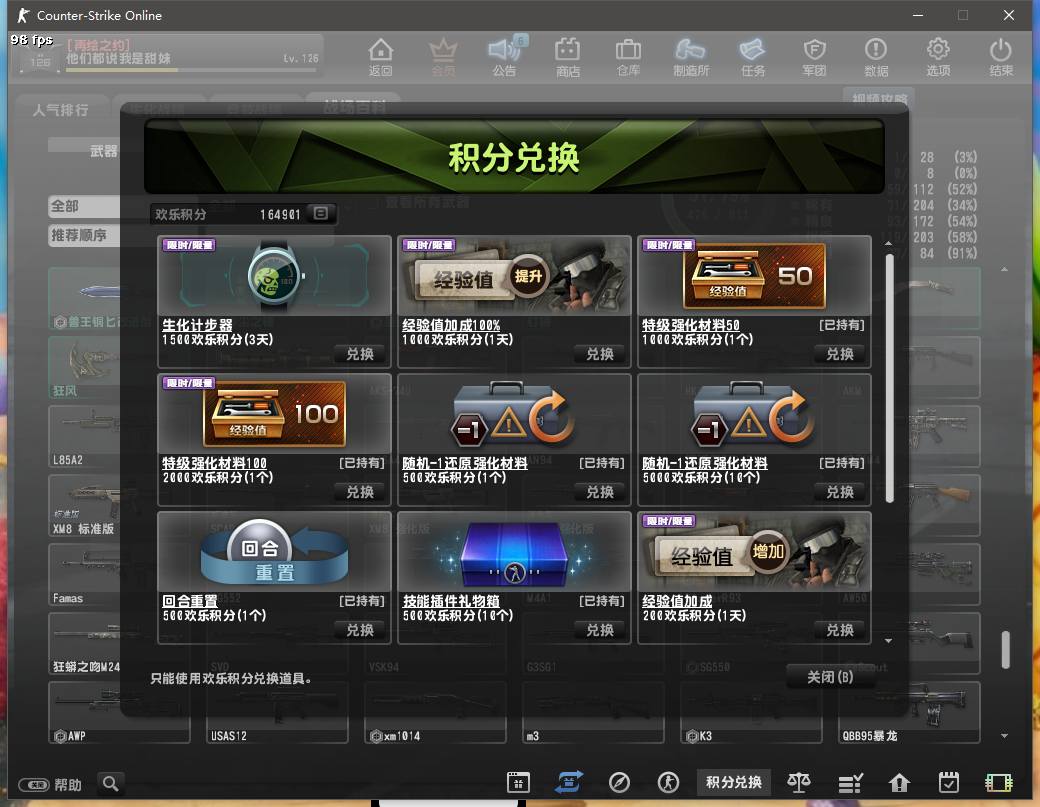Open the 仓库 inventory icon
Screen dimensions: 1040x807
point(628,57)
